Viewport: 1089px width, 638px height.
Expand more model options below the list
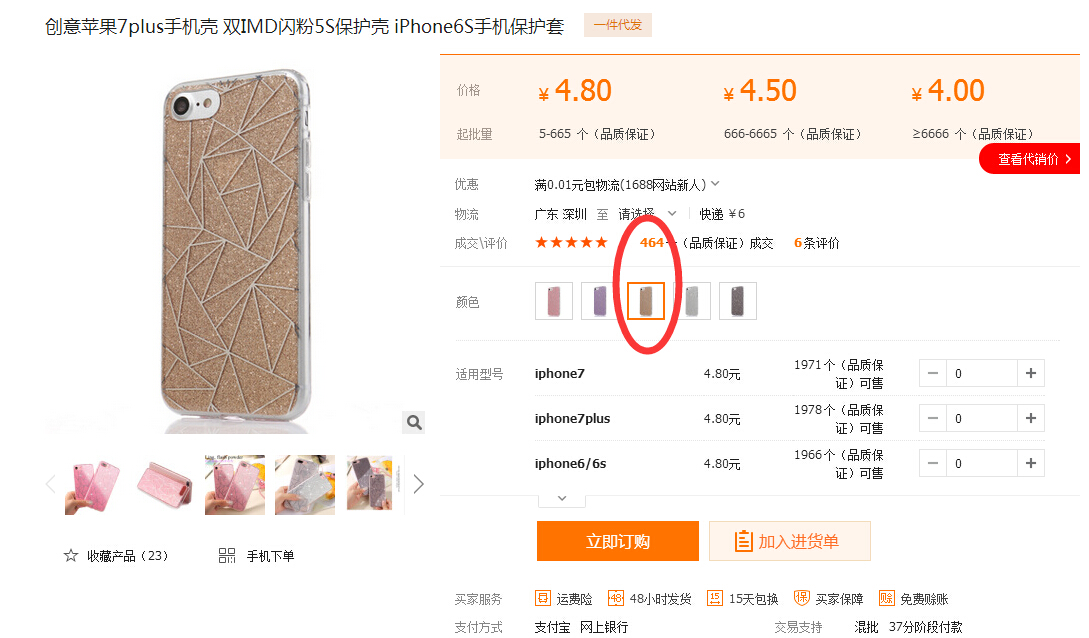[x=562, y=499]
